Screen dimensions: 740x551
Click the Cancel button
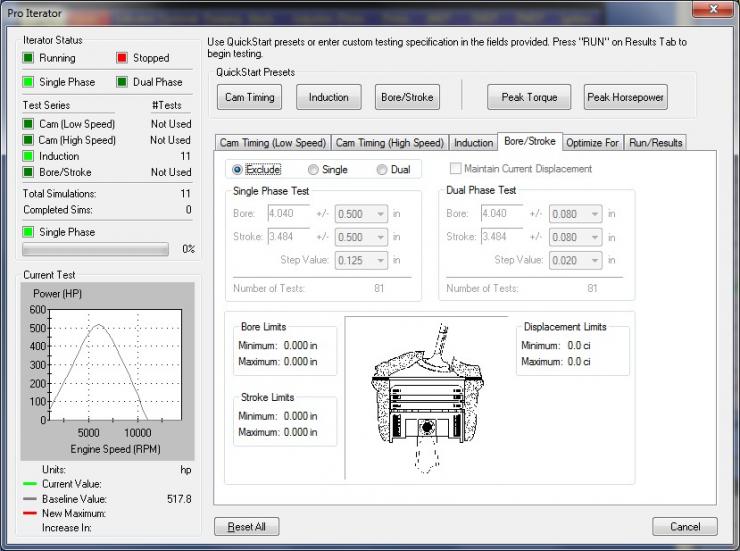(x=685, y=526)
